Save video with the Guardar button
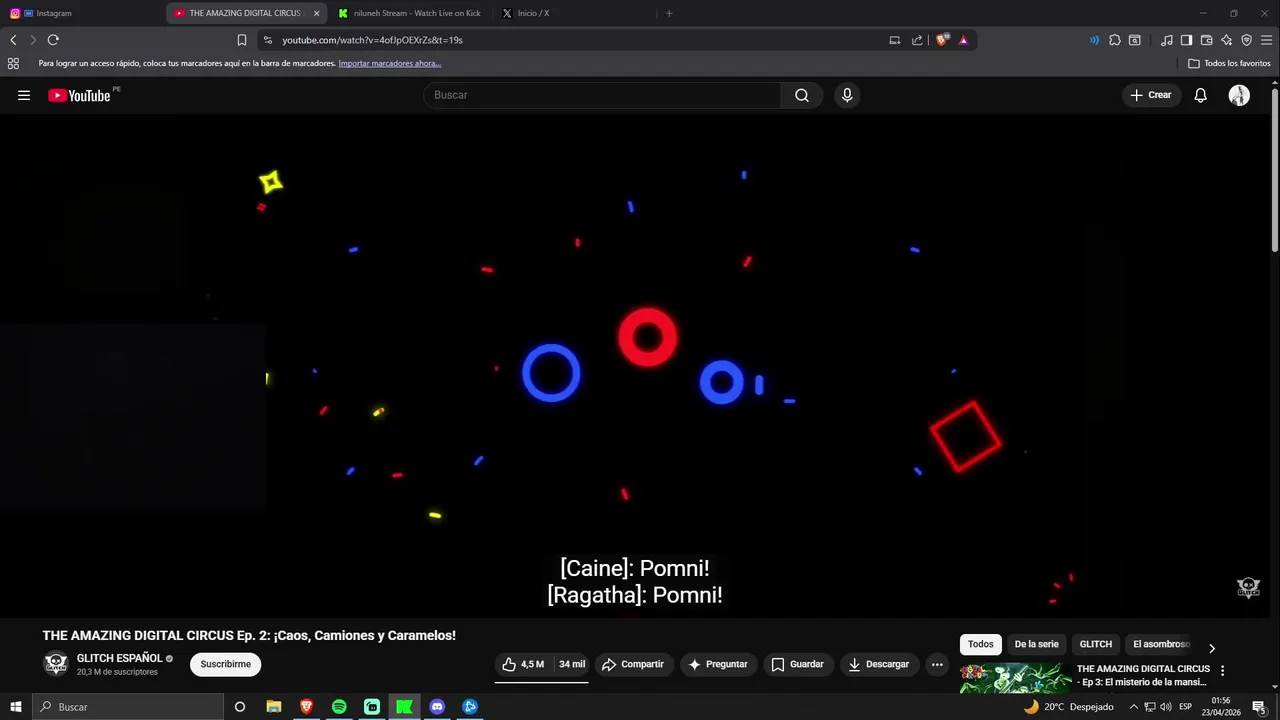Viewport: 1280px width, 720px height. point(798,664)
